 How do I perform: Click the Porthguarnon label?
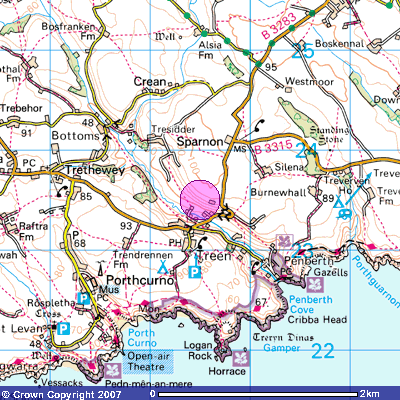pos(376,281)
